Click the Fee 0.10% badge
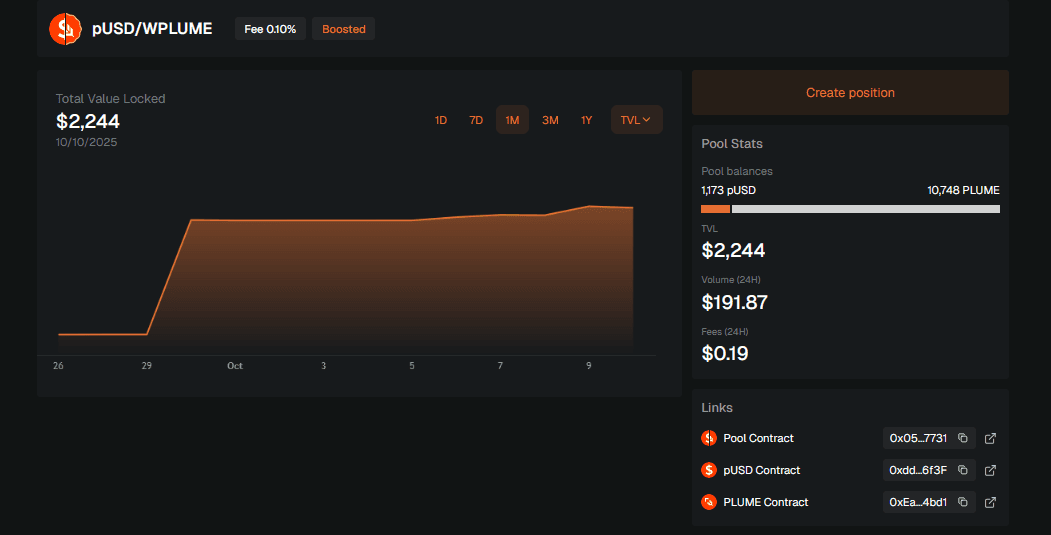This screenshot has width=1051, height=535. pos(270,29)
